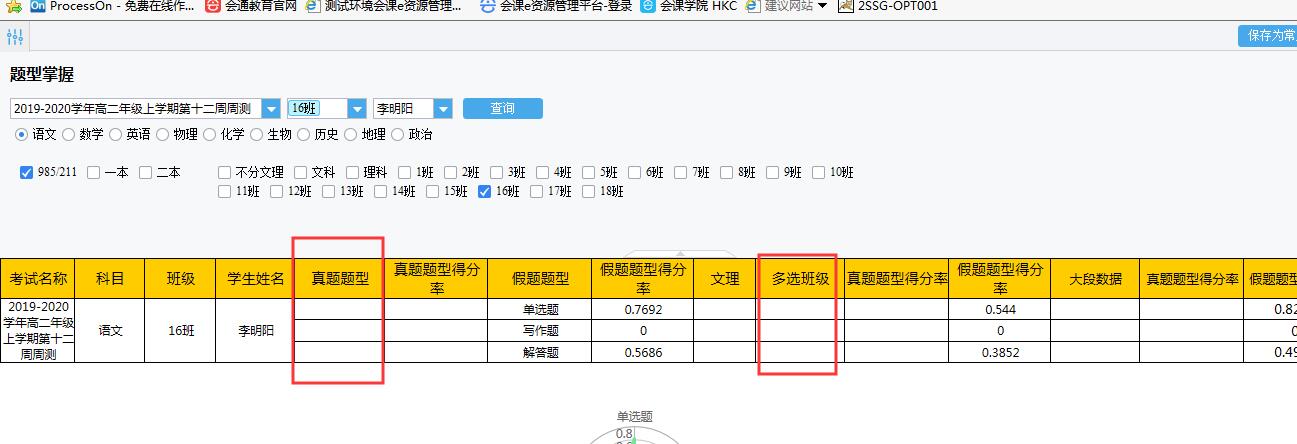Check the 理科 checkbox

tap(352, 172)
